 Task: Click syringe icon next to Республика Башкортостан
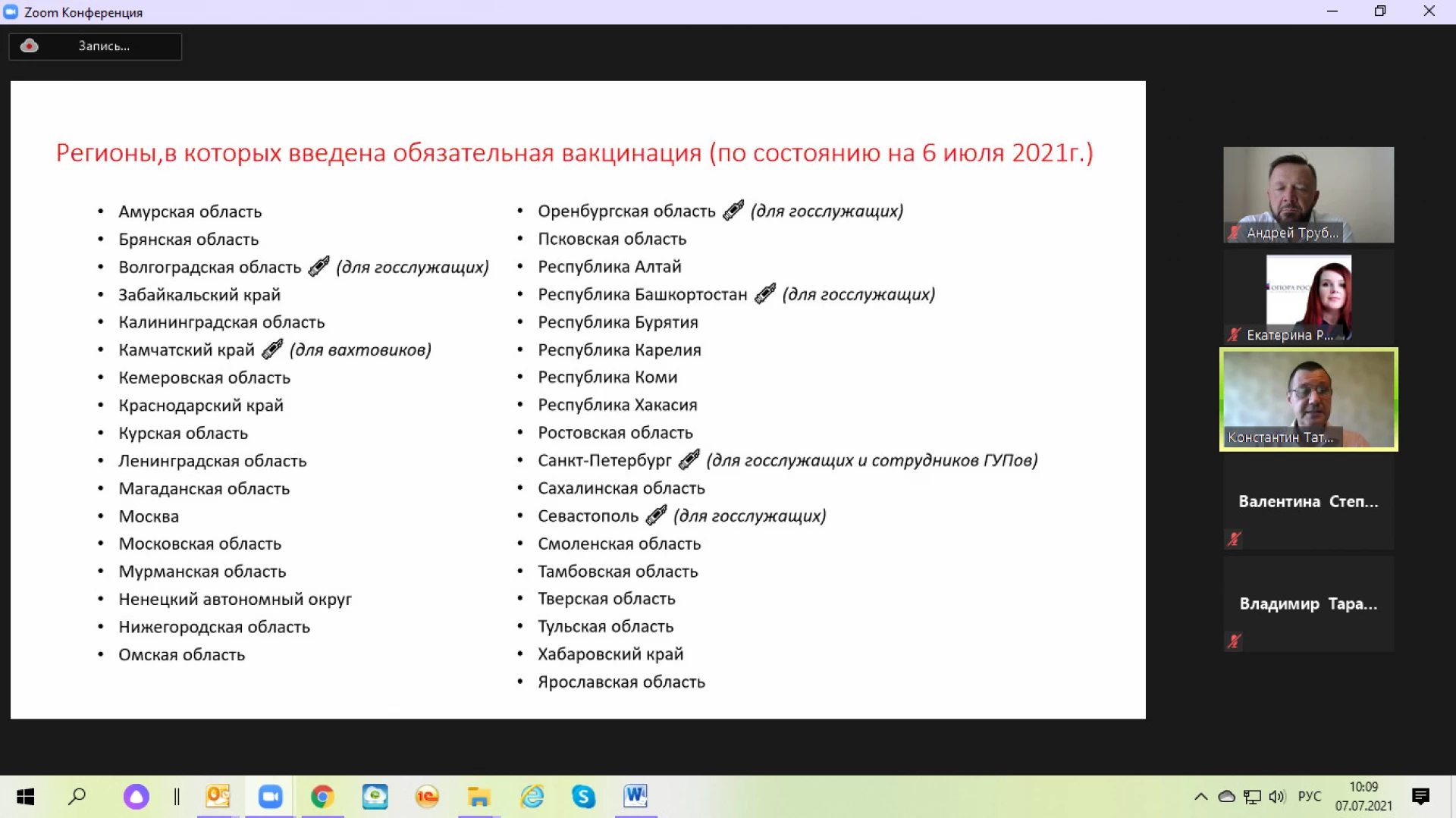[x=765, y=293]
